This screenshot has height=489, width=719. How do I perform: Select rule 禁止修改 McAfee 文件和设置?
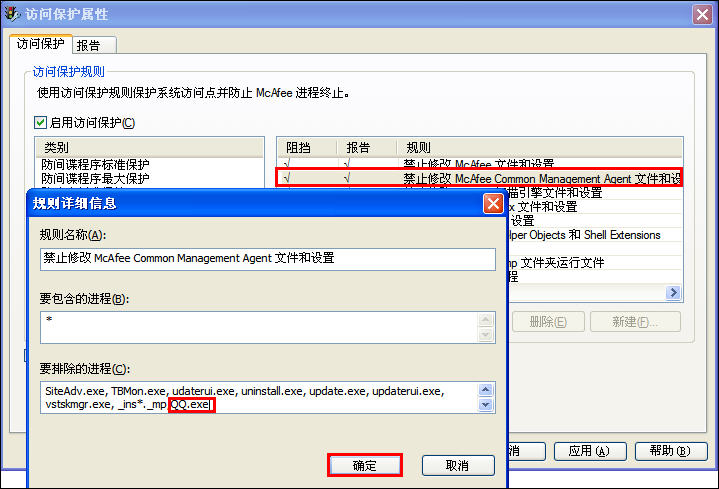coord(479,163)
